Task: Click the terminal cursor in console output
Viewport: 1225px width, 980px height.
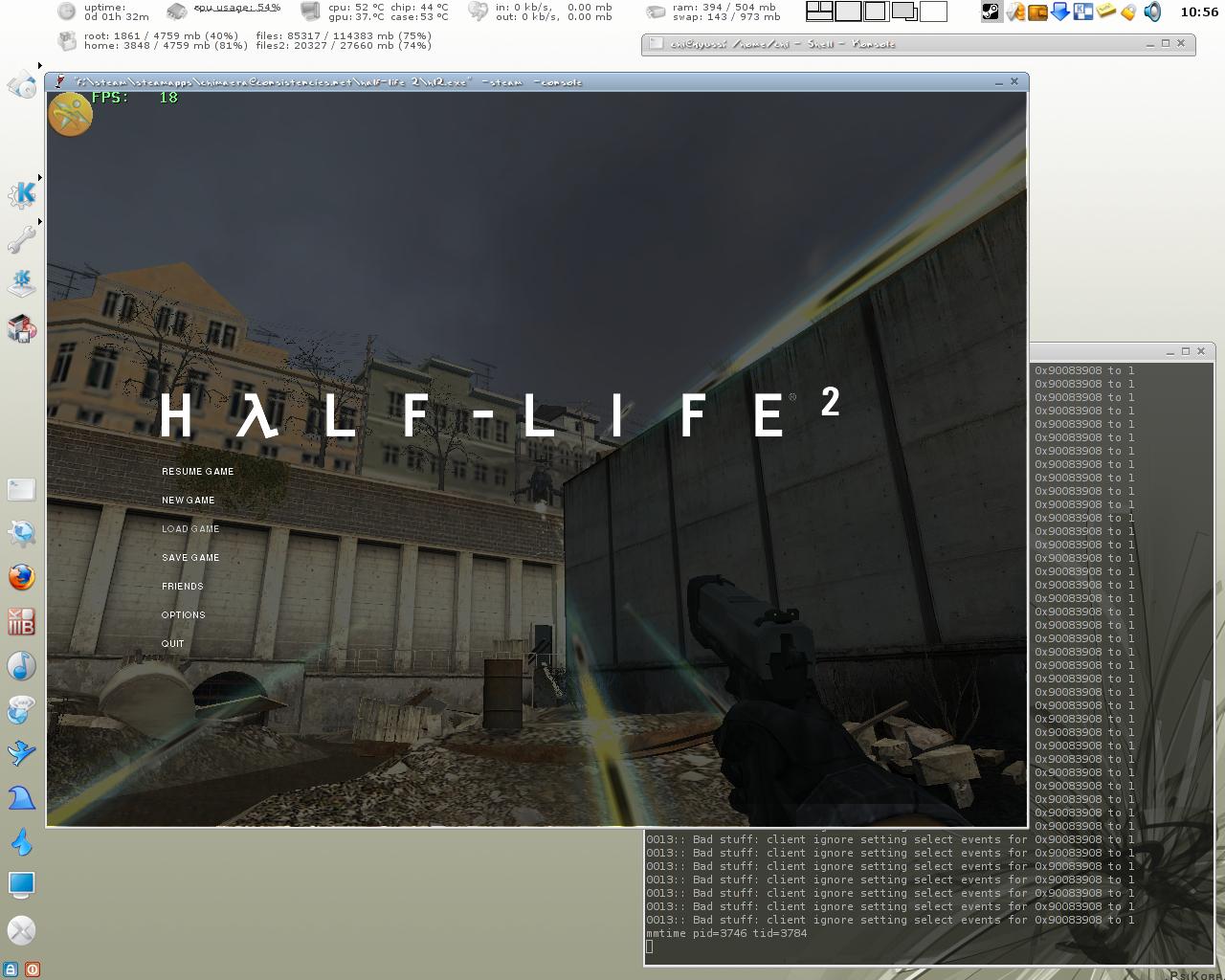Action: click(649, 947)
